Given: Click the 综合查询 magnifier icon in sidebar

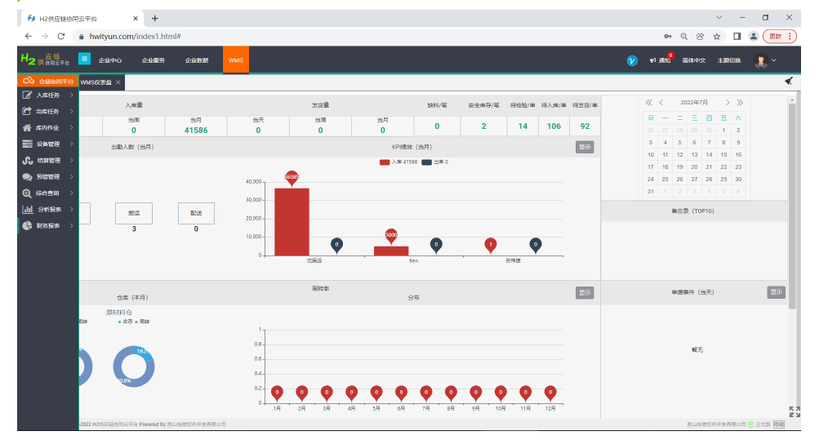Looking at the screenshot, I should 27,193.
